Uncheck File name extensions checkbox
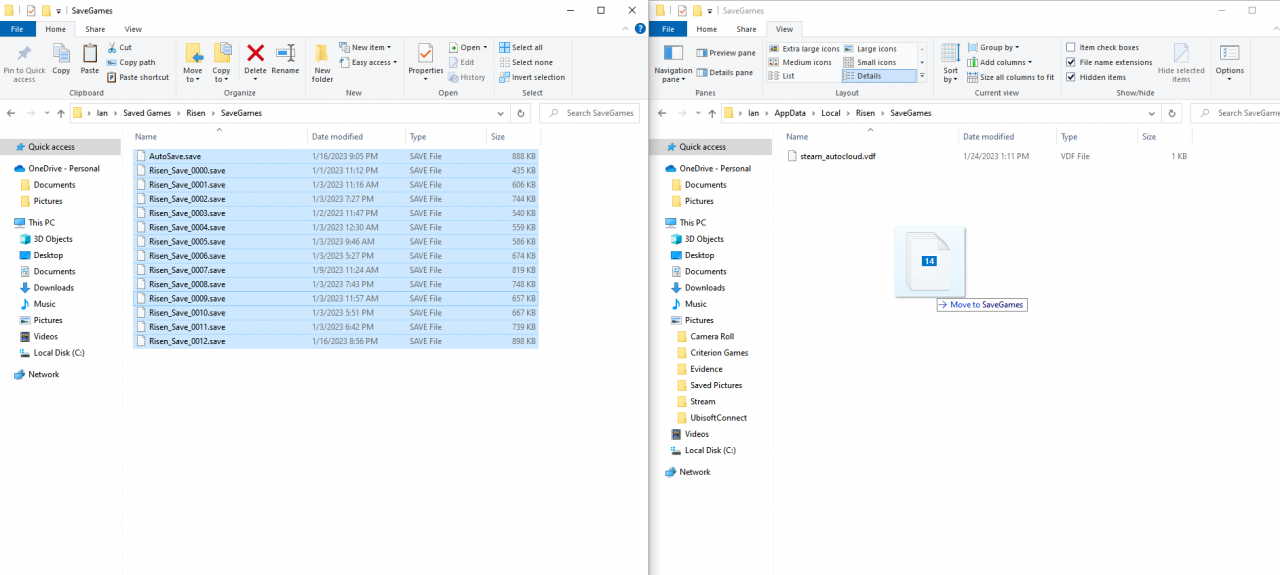The width and height of the screenshot is (1280, 575). (x=1071, y=62)
